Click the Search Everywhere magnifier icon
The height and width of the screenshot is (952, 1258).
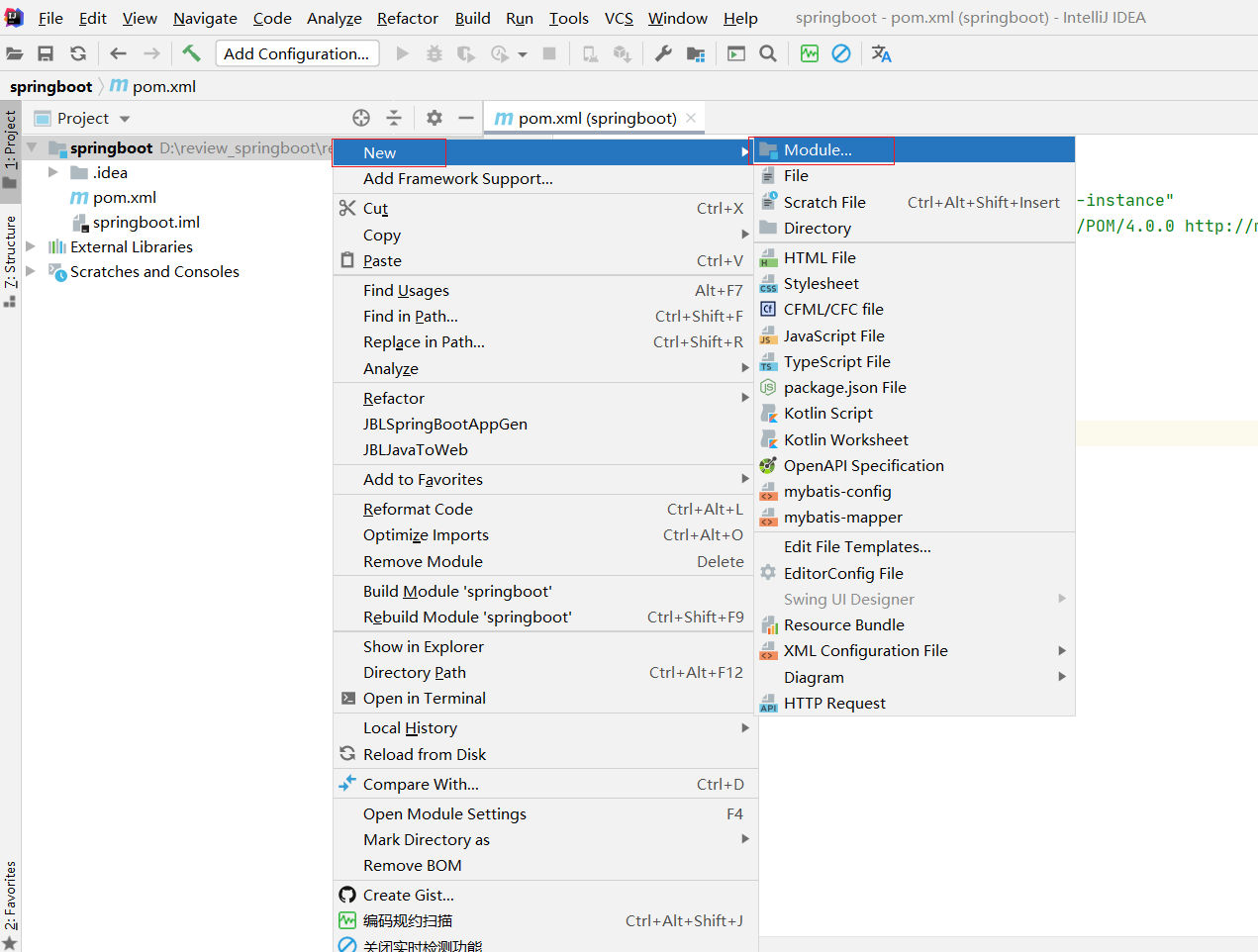768,53
